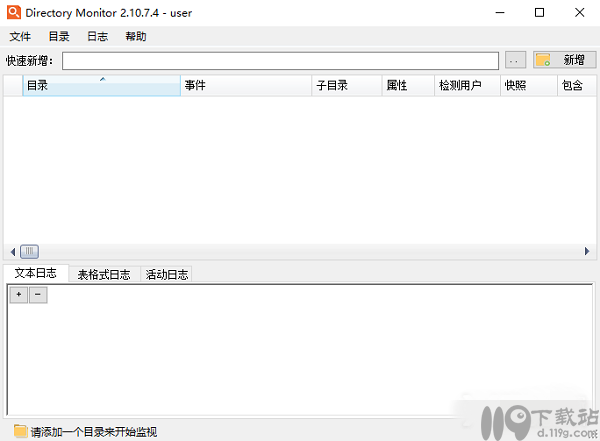
Task: Open the 文件 menu
Action: (20, 36)
